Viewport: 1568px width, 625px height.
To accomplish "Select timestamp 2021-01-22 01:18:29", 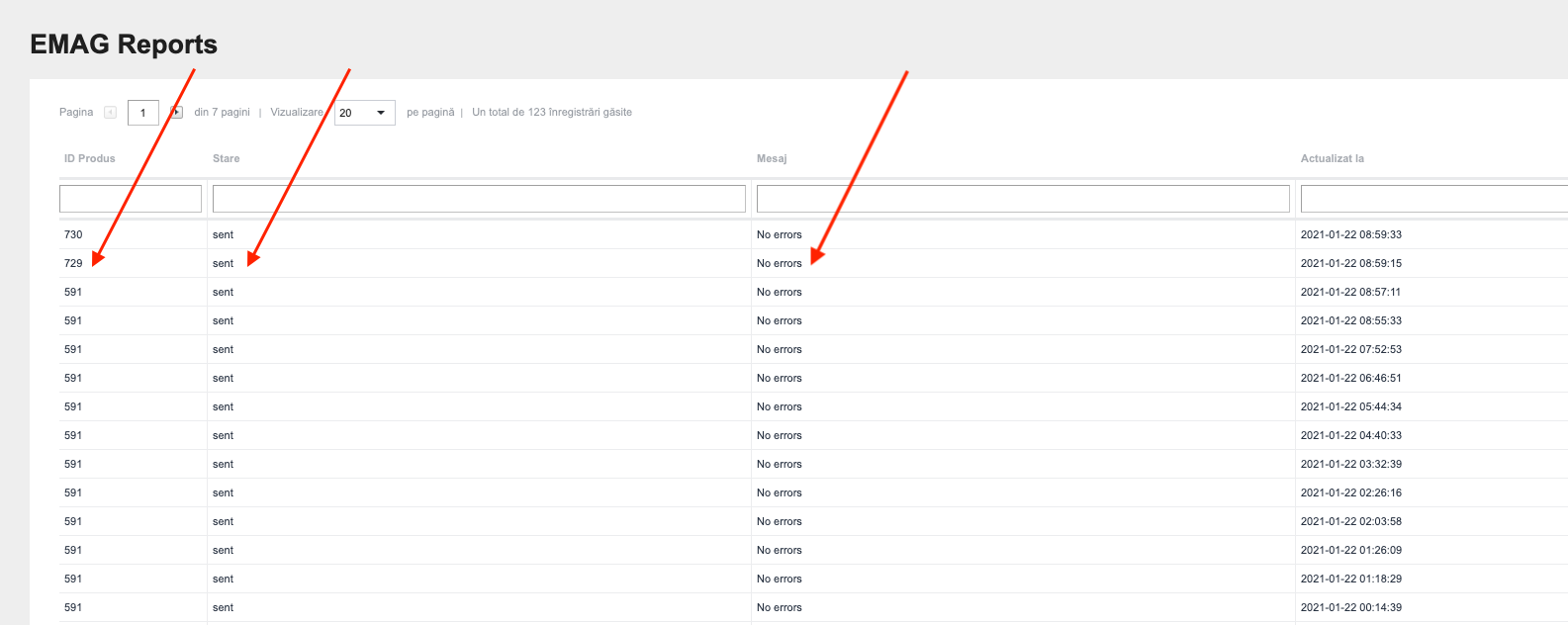I will click(1351, 579).
